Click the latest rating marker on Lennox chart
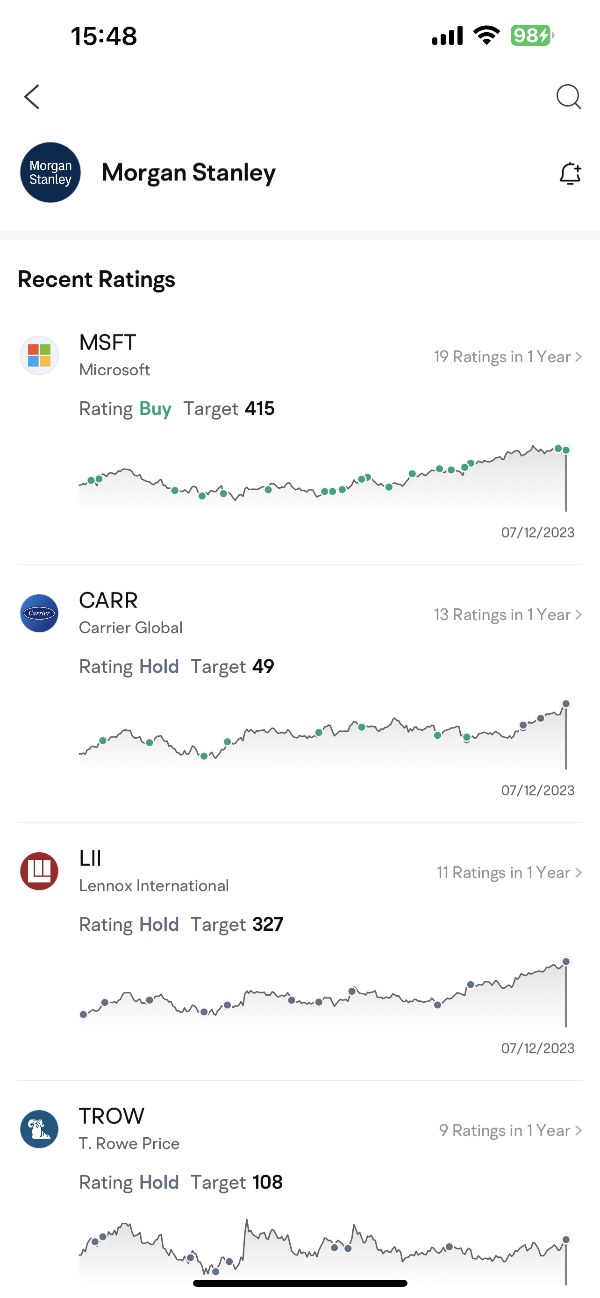Screen dimensions: 600x1298 click(x=566, y=962)
